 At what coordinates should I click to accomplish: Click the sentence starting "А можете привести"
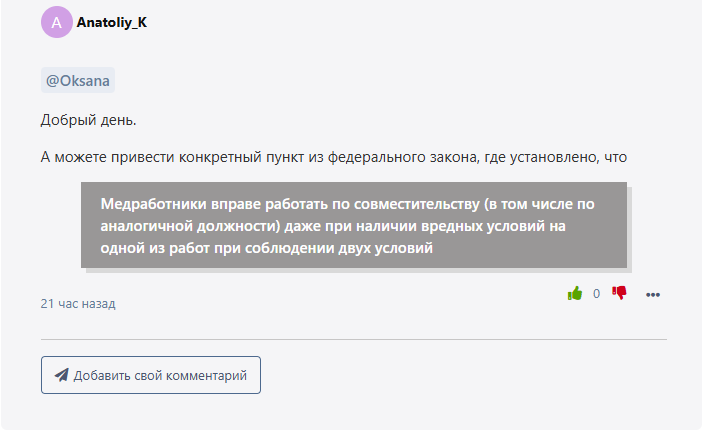(x=334, y=157)
